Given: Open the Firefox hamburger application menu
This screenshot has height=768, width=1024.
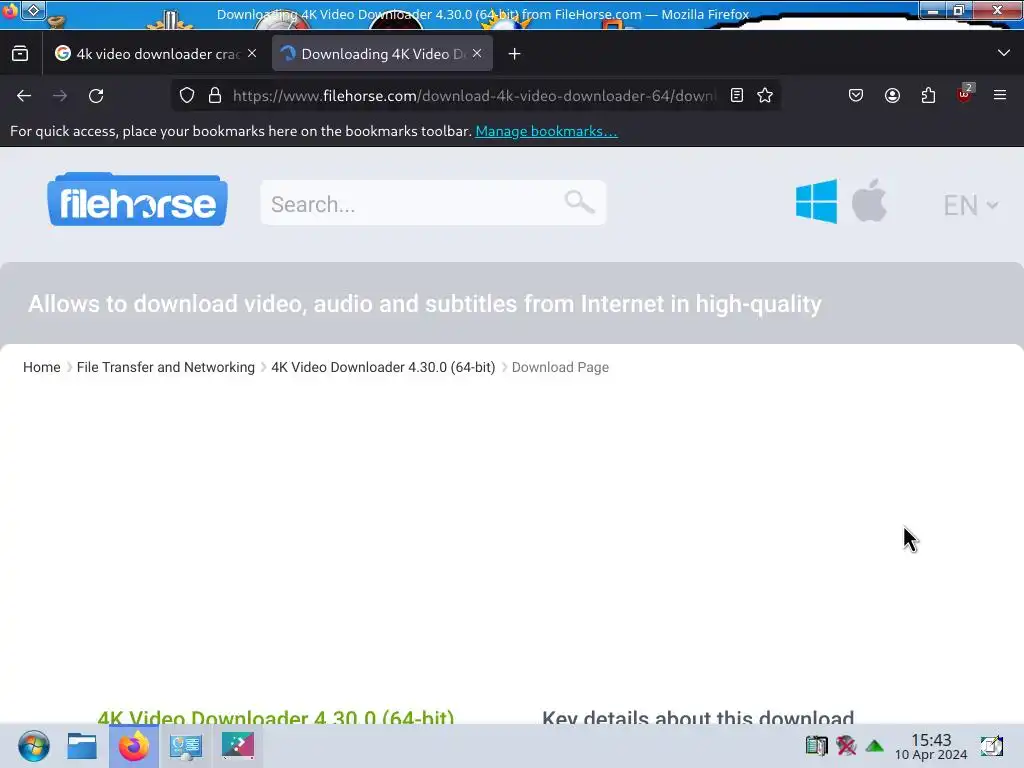Looking at the screenshot, I should click(1000, 95).
